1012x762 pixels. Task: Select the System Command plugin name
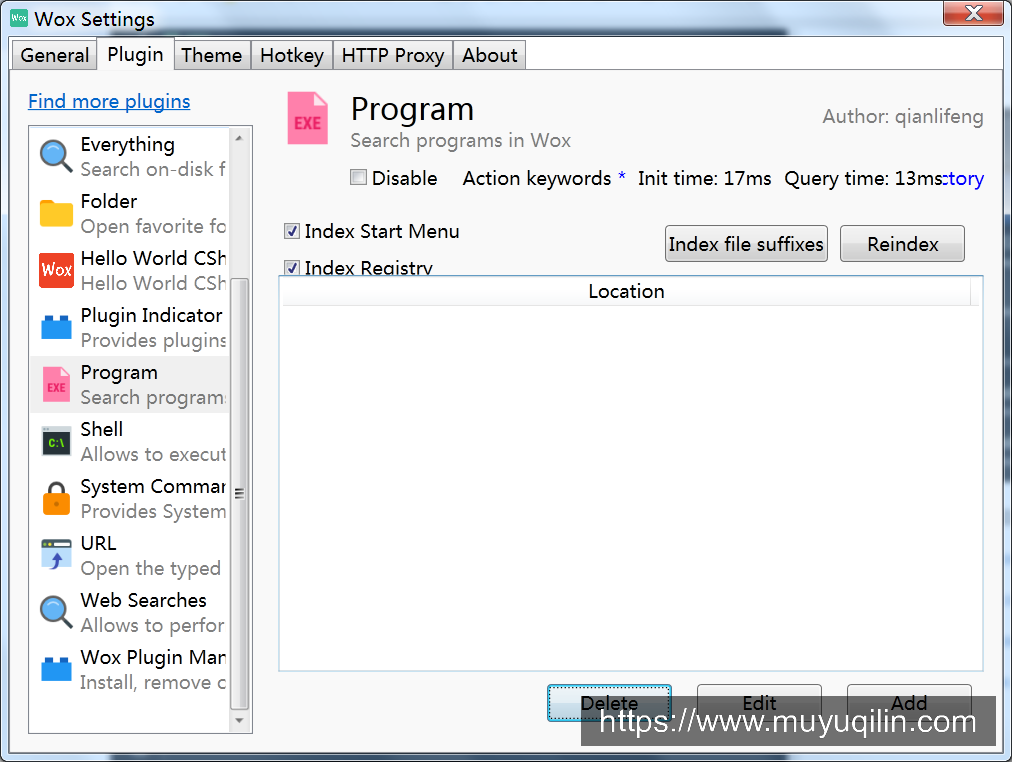pos(154,486)
